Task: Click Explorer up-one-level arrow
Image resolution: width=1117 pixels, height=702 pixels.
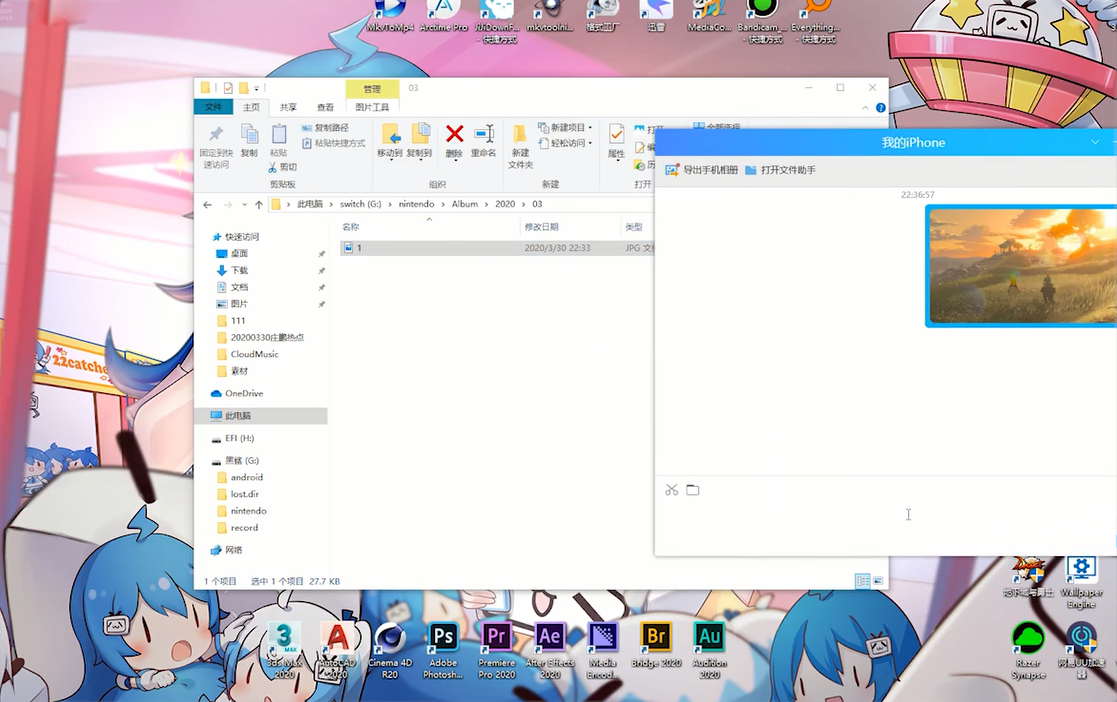Action: 259,205
